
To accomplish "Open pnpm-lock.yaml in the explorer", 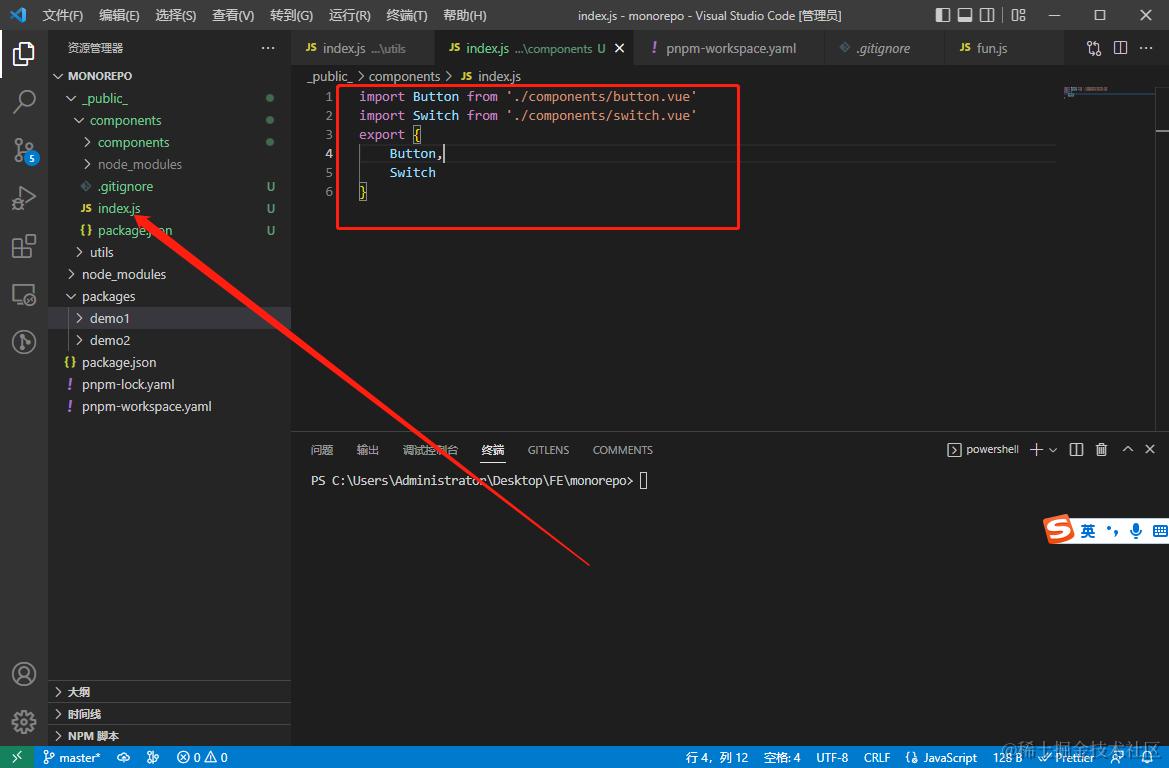I will click(x=169, y=384).
